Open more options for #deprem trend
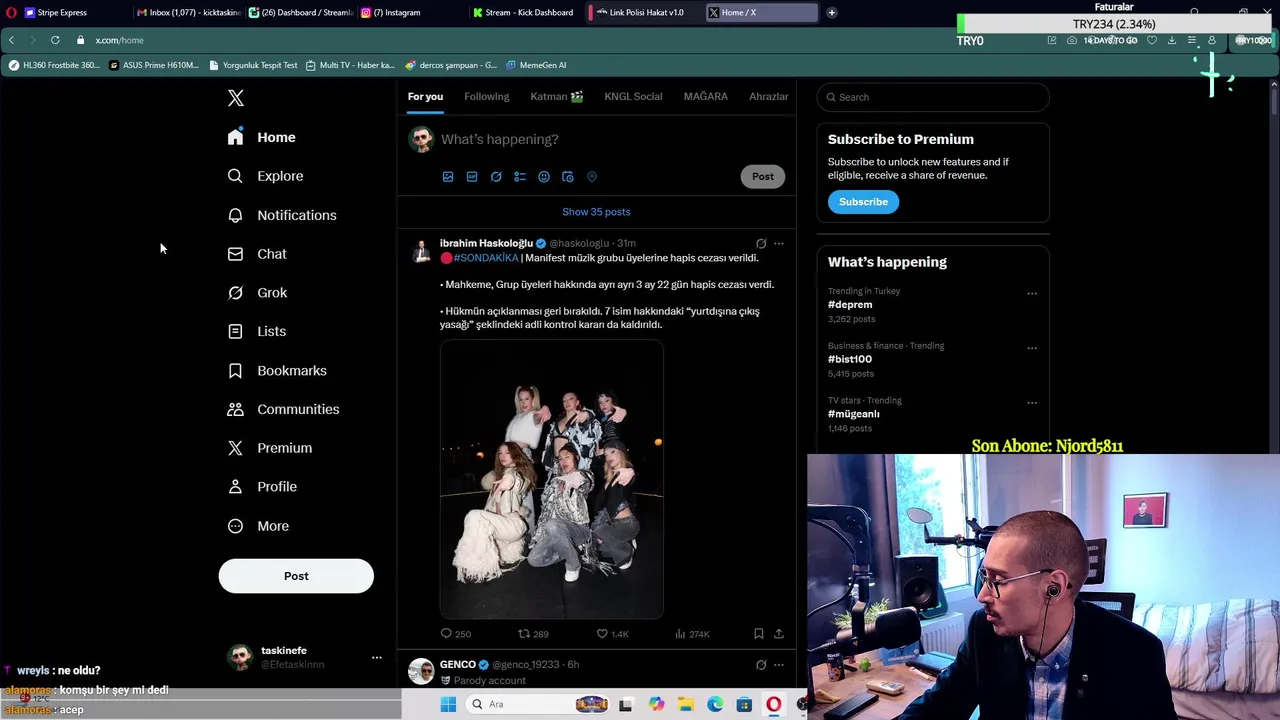This screenshot has width=1280, height=720. (1032, 294)
